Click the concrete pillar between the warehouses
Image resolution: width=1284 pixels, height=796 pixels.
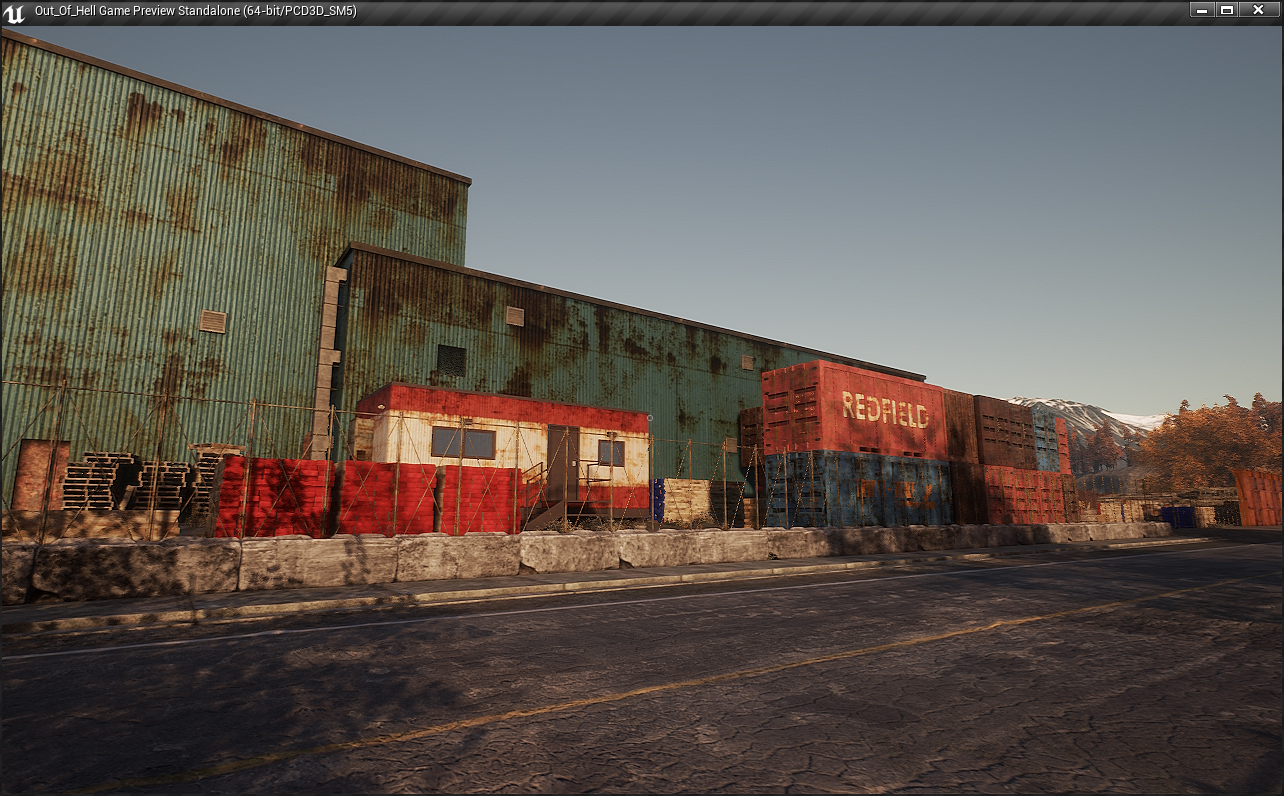click(x=326, y=360)
